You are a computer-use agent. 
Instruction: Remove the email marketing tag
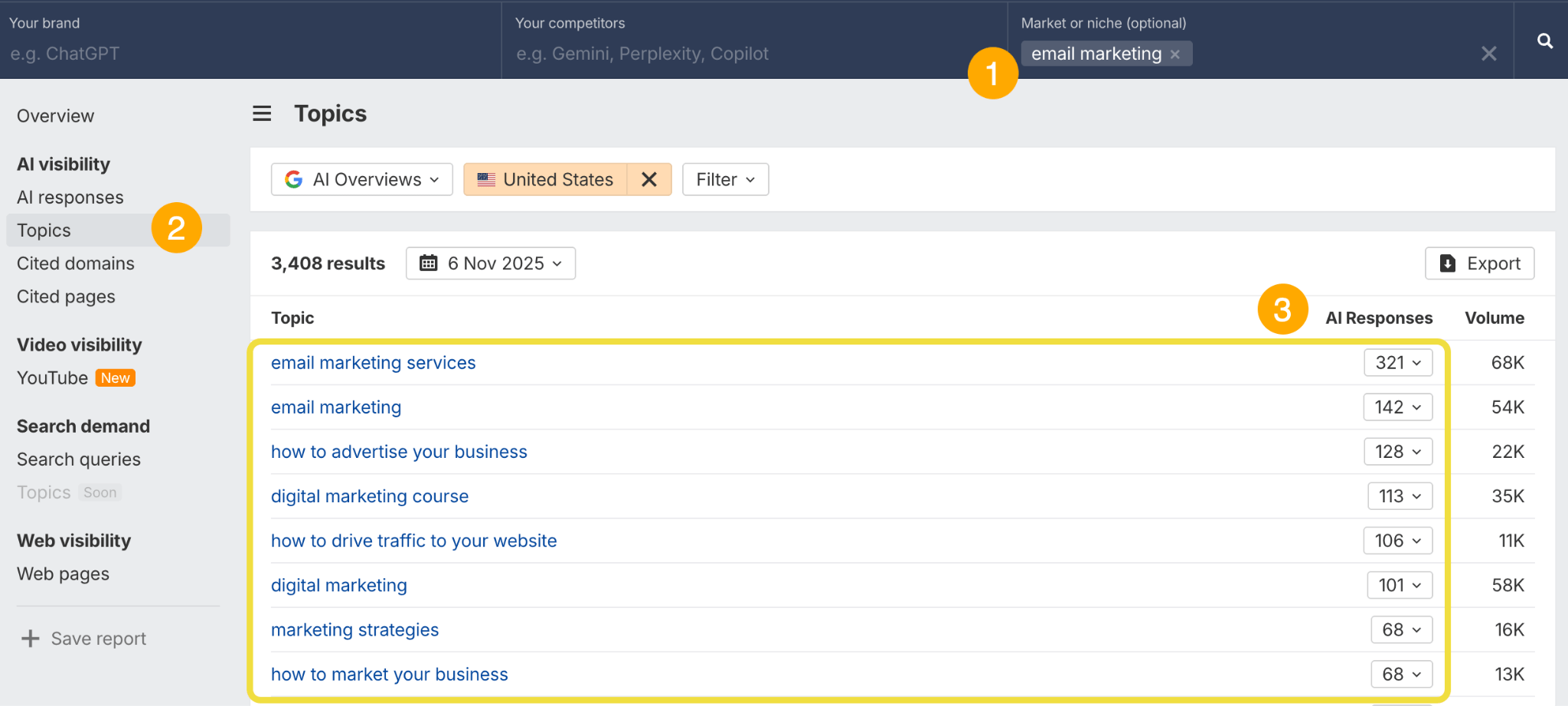coord(1175,54)
